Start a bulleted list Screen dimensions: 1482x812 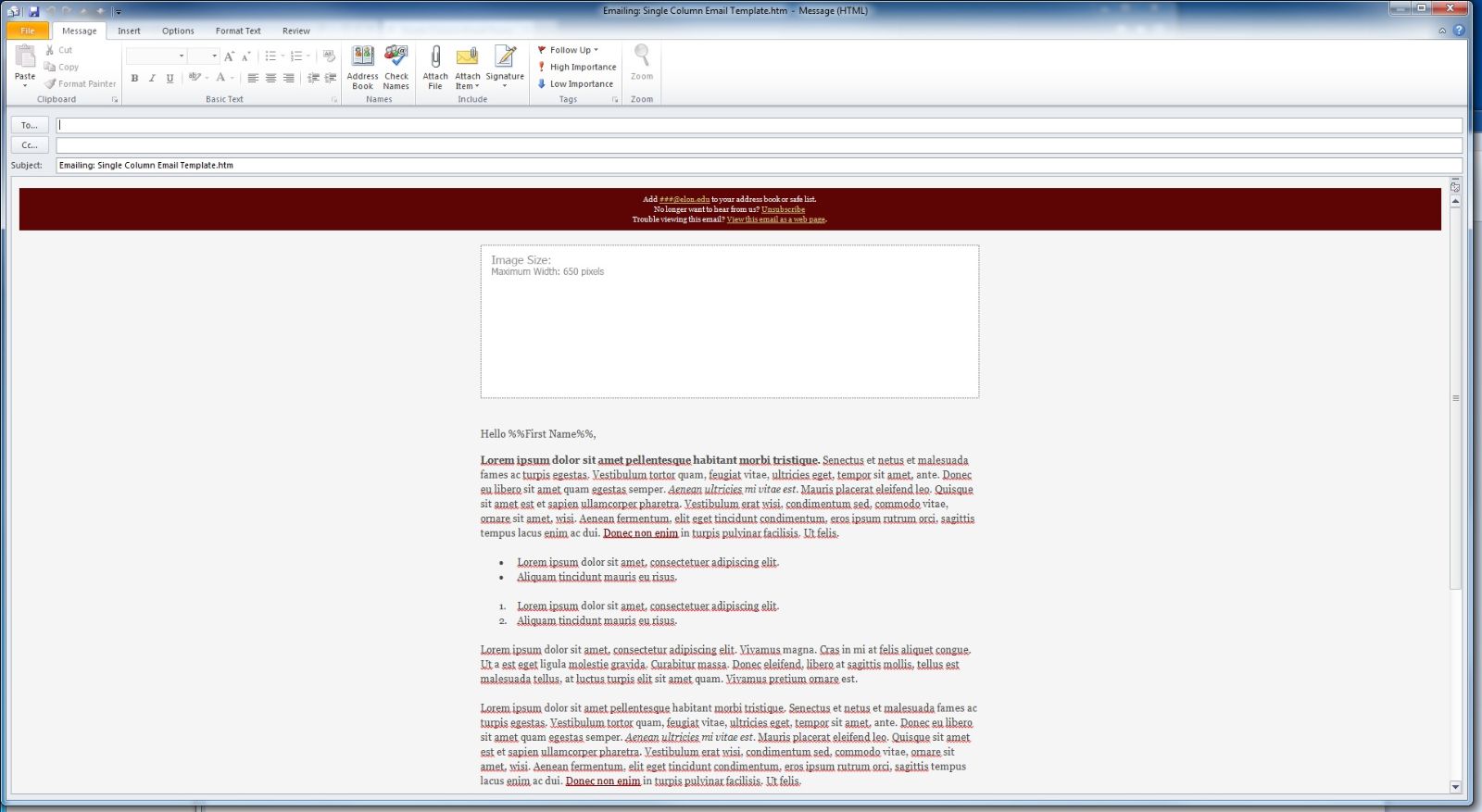[270, 56]
